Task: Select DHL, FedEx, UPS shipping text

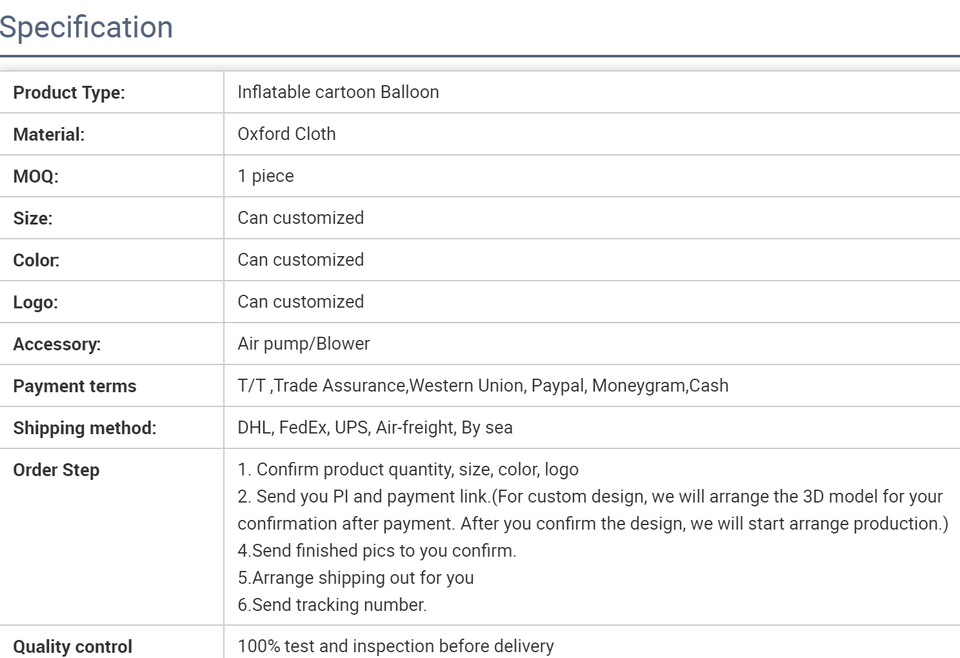Action: coord(375,427)
